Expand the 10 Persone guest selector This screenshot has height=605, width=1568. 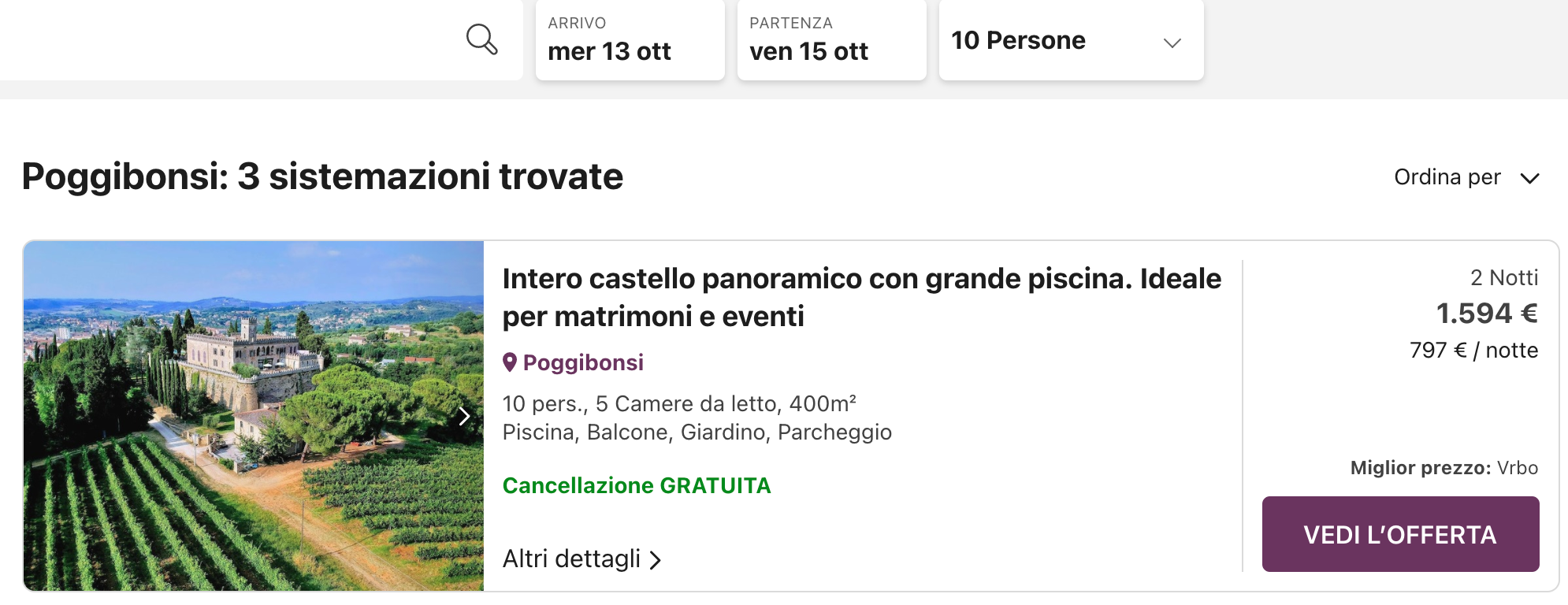[1071, 39]
